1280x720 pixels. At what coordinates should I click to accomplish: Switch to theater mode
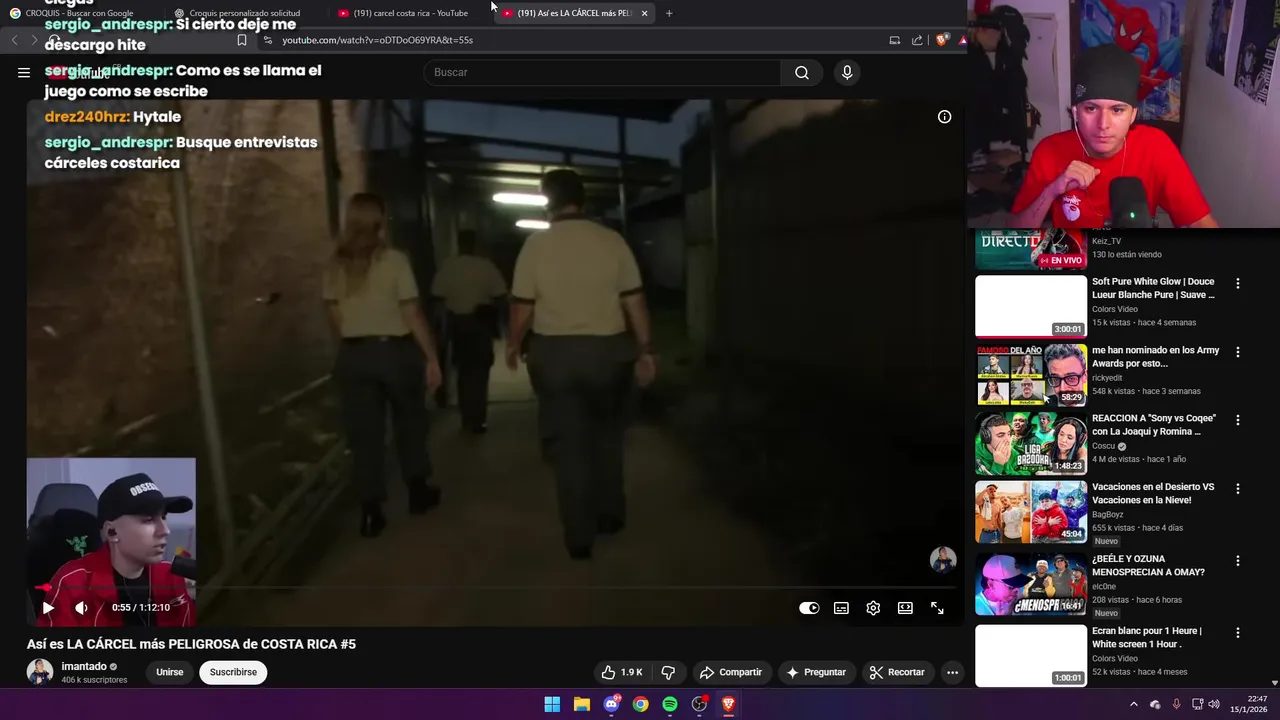[x=905, y=608]
